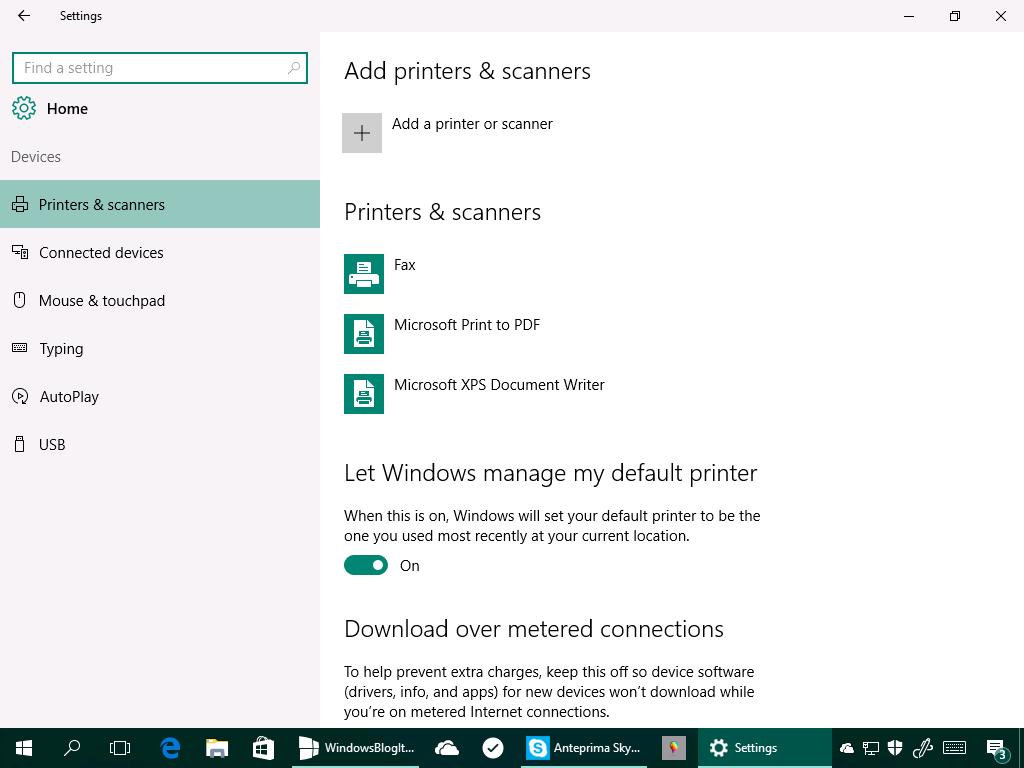This screenshot has width=1024, height=768.
Task: Select Printers & scanners in the sidebar
Action: pos(160,204)
